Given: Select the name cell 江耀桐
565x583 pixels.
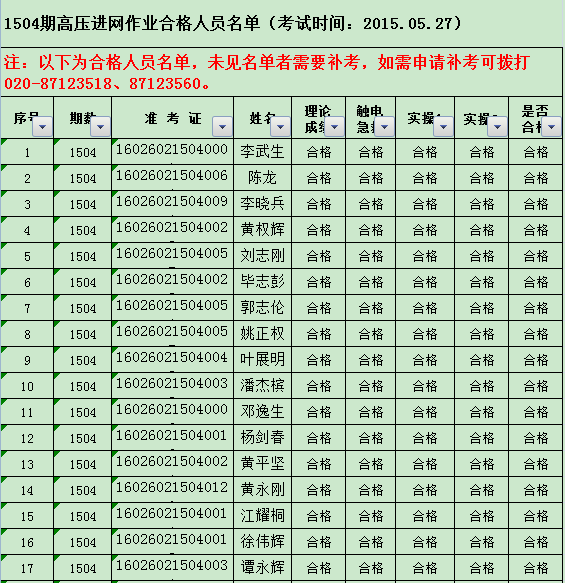Looking at the screenshot, I should (262, 516).
